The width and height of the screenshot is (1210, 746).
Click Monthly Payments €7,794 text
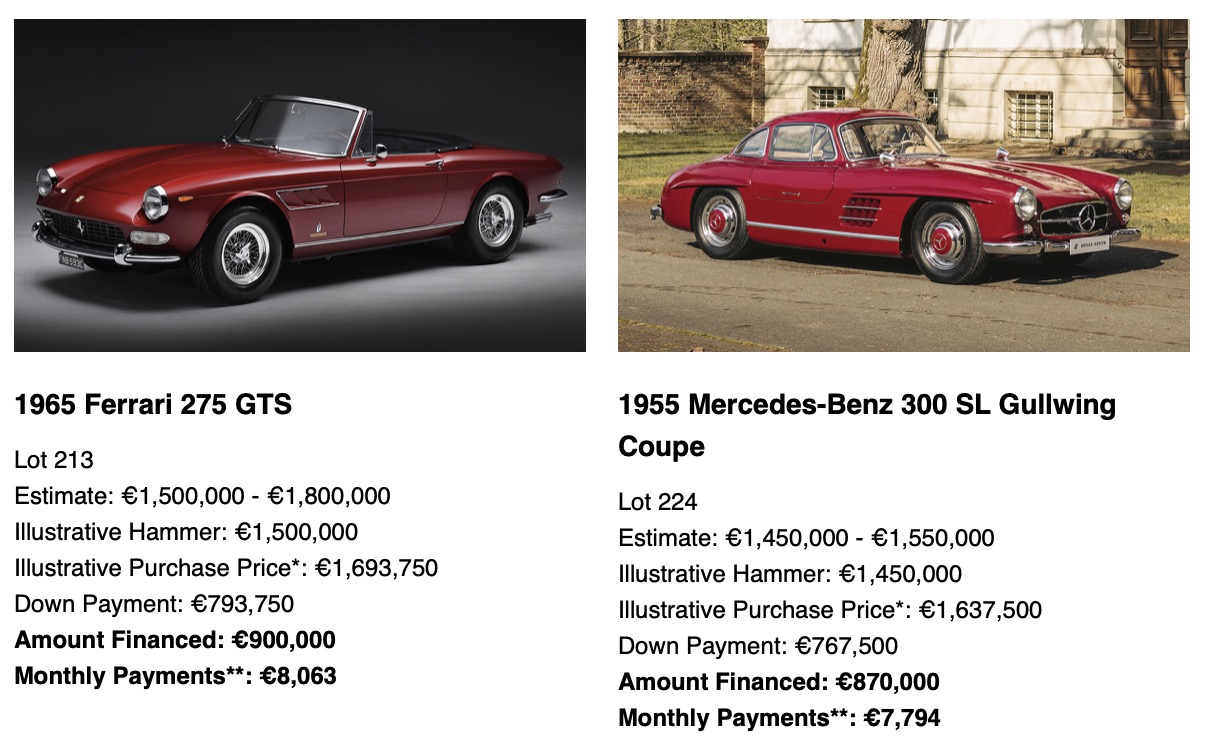pos(779,718)
